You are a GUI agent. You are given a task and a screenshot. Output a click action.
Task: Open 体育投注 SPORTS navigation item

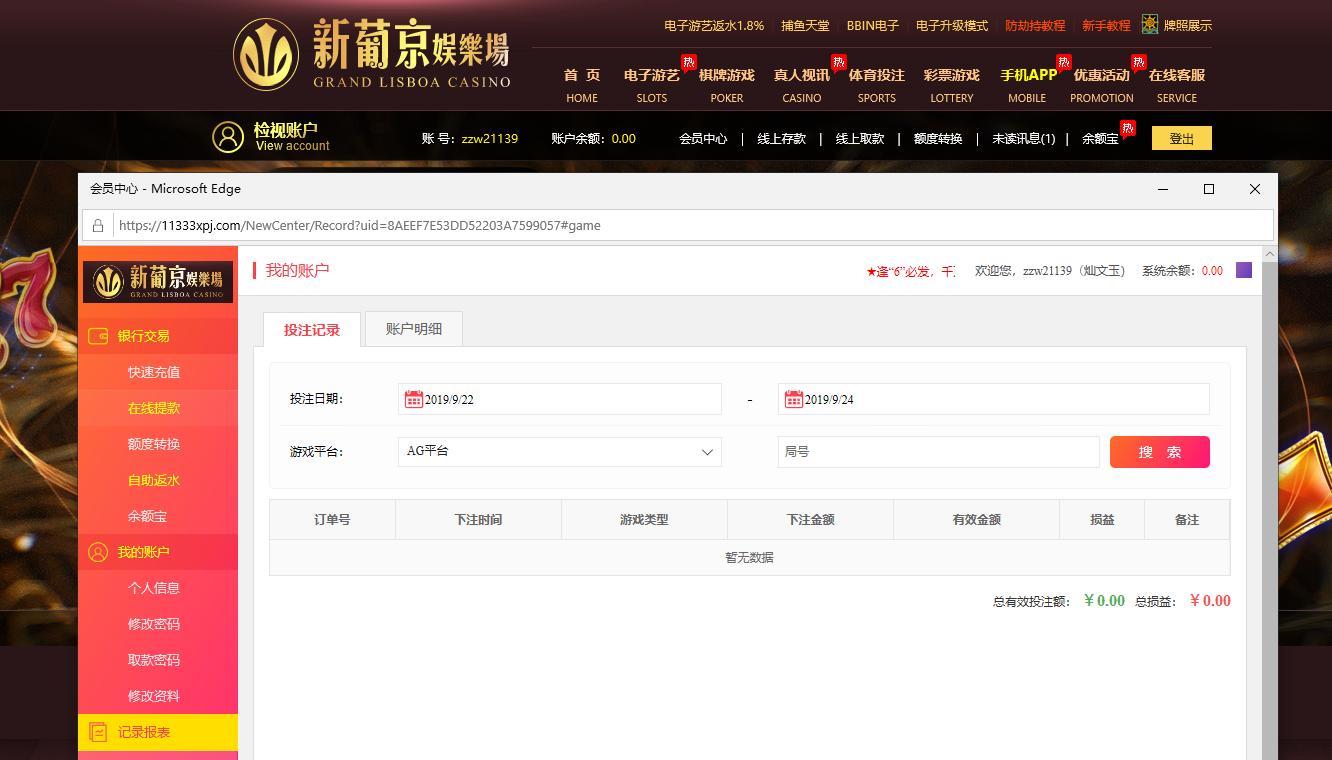877,85
